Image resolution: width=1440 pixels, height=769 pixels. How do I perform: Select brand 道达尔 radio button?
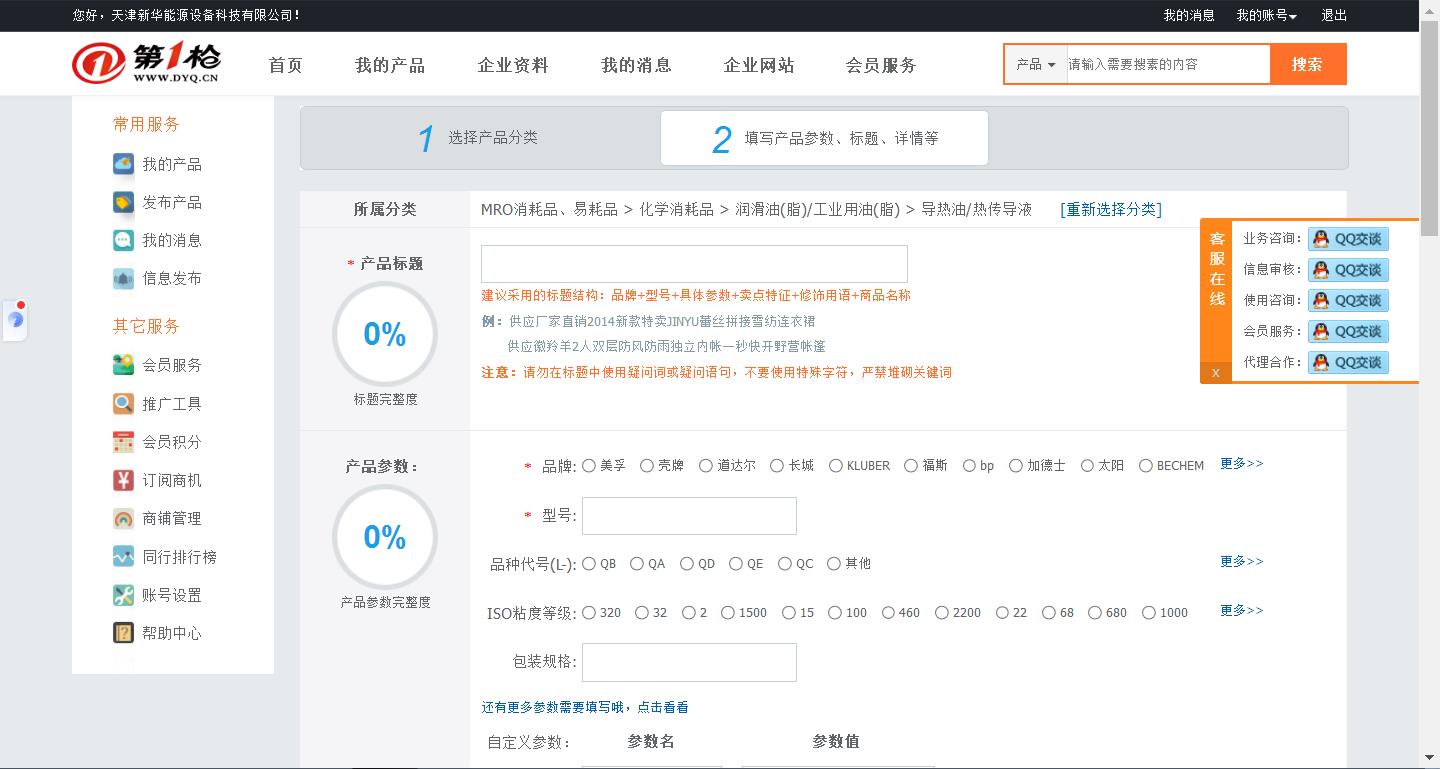(x=706, y=465)
